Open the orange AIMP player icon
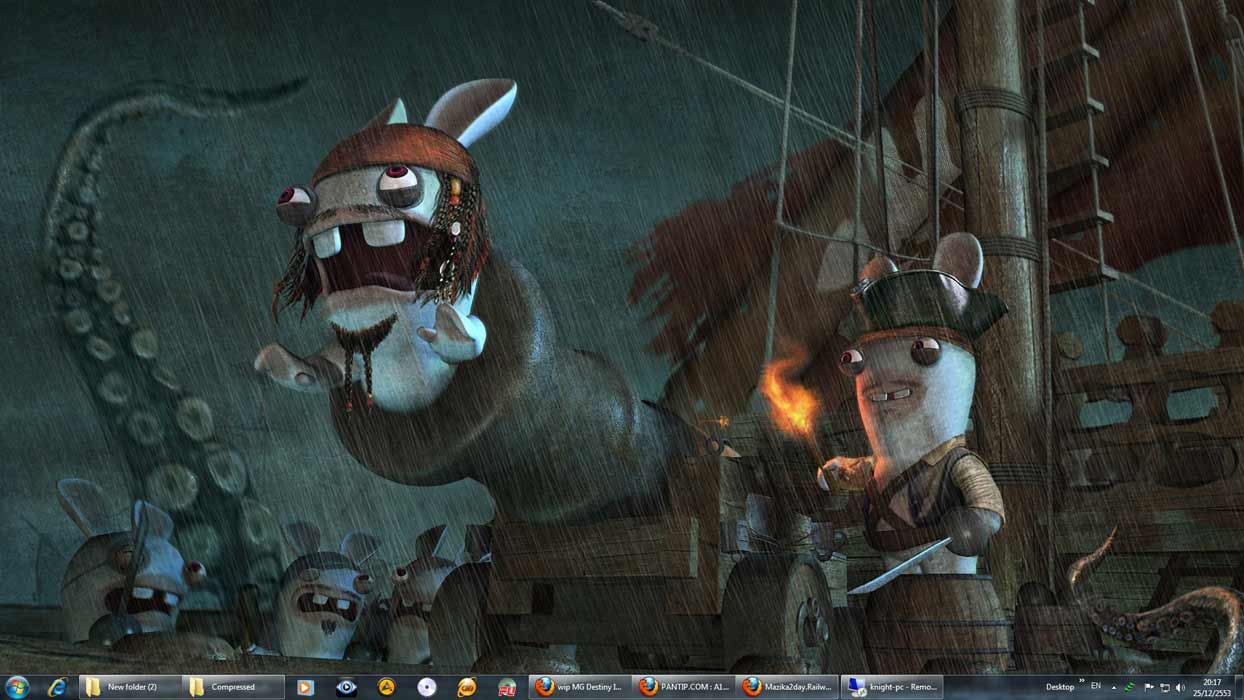Viewport: 1244px width, 700px height. click(x=386, y=687)
